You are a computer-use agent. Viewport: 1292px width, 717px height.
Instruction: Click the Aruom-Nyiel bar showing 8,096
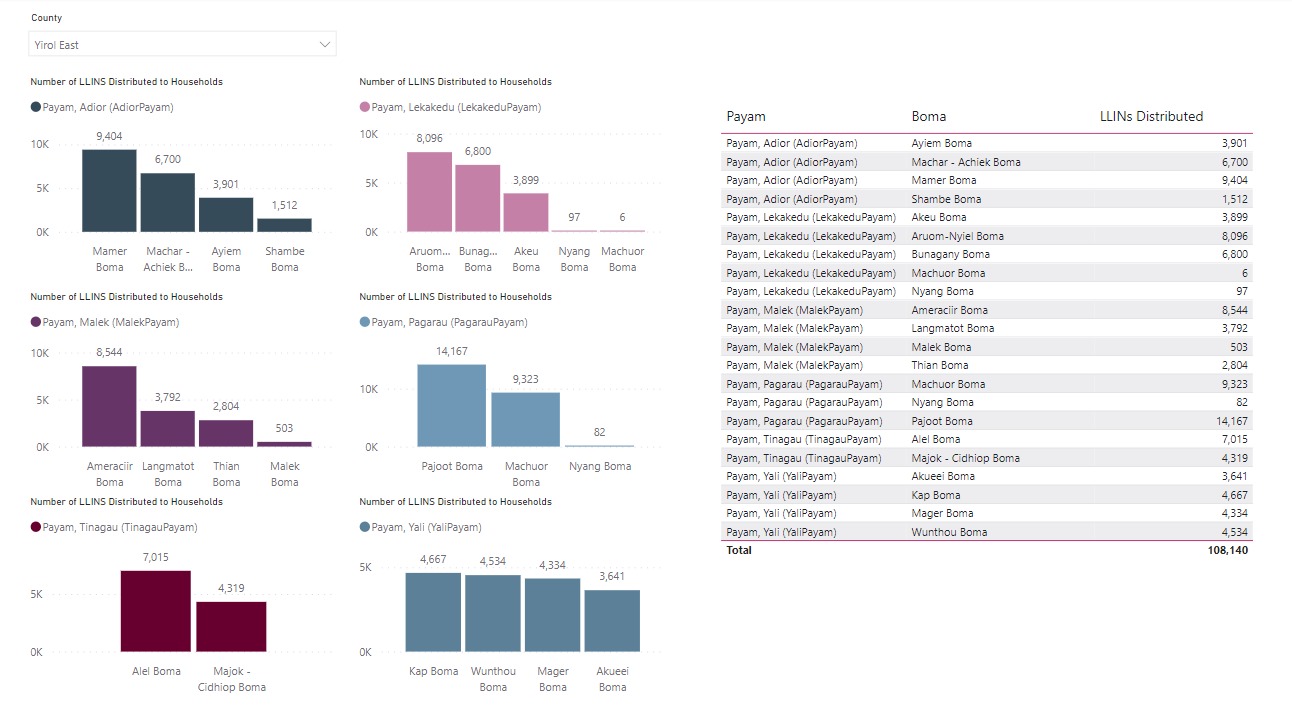click(x=430, y=192)
